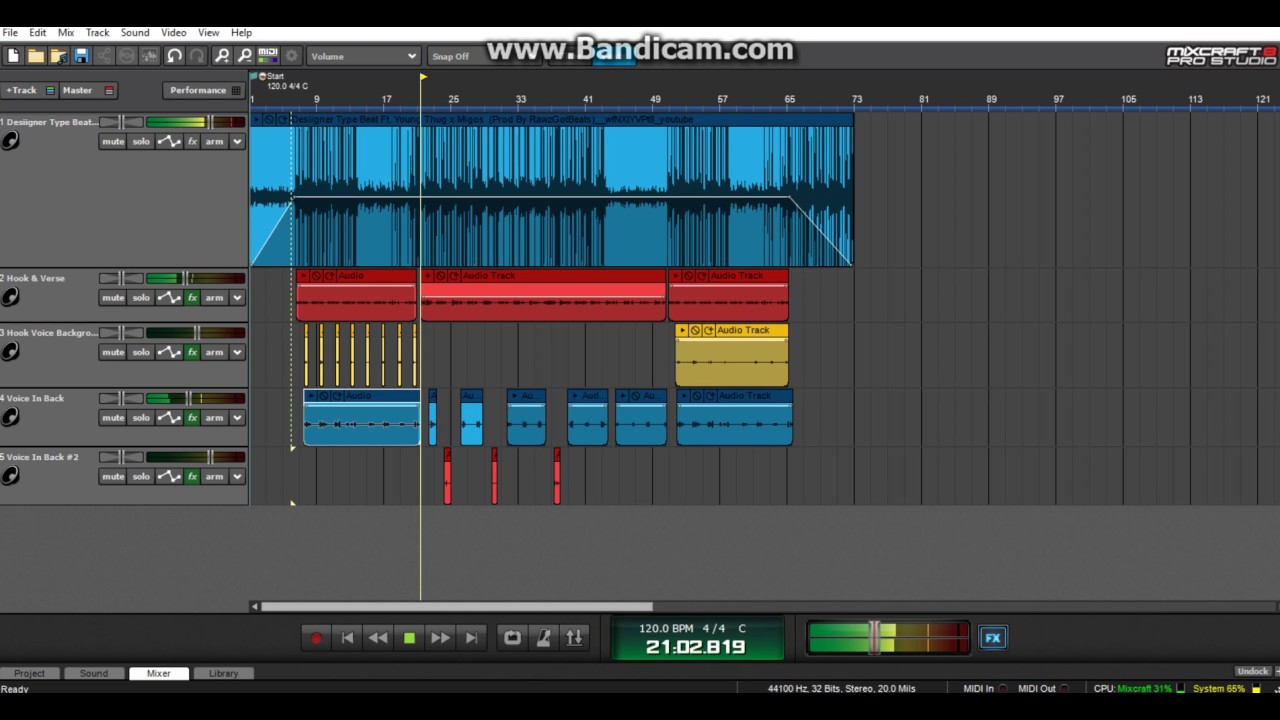Click the instrument icon of Hook & Verse track

coord(10,297)
